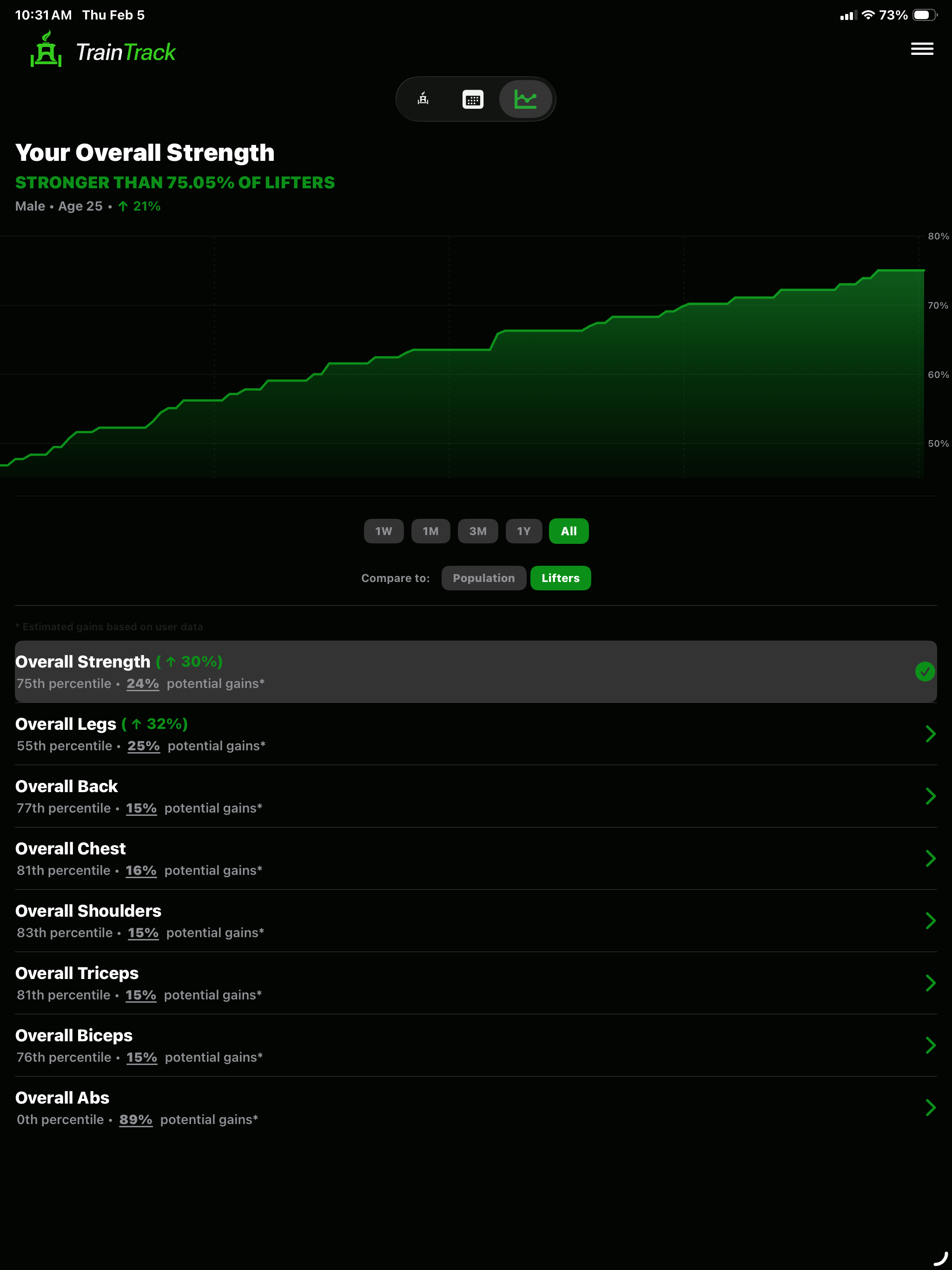Screen dimensions: 952x1270
Task: Tap the 16% Chest potential gains link
Action: click(x=141, y=870)
